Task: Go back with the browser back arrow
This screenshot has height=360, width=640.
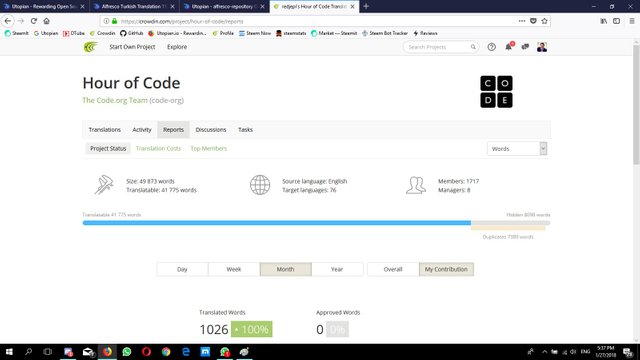Action: 8,21
